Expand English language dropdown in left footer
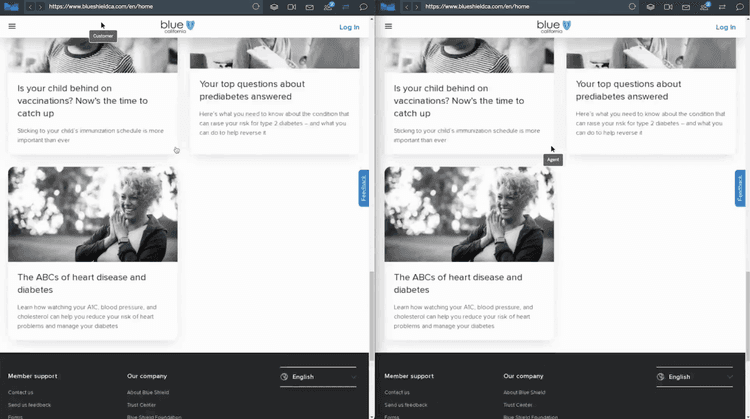The image size is (750, 419). click(318, 377)
